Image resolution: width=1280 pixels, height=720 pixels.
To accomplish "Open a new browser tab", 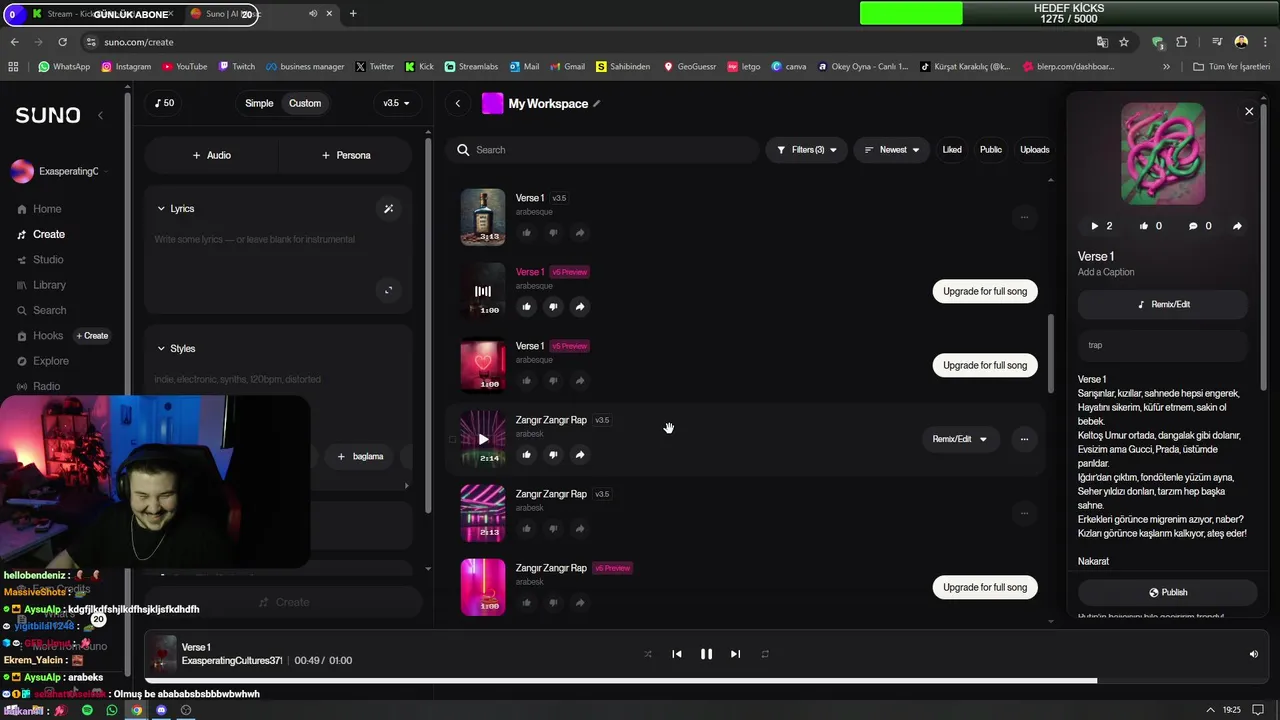I will click(x=353, y=14).
